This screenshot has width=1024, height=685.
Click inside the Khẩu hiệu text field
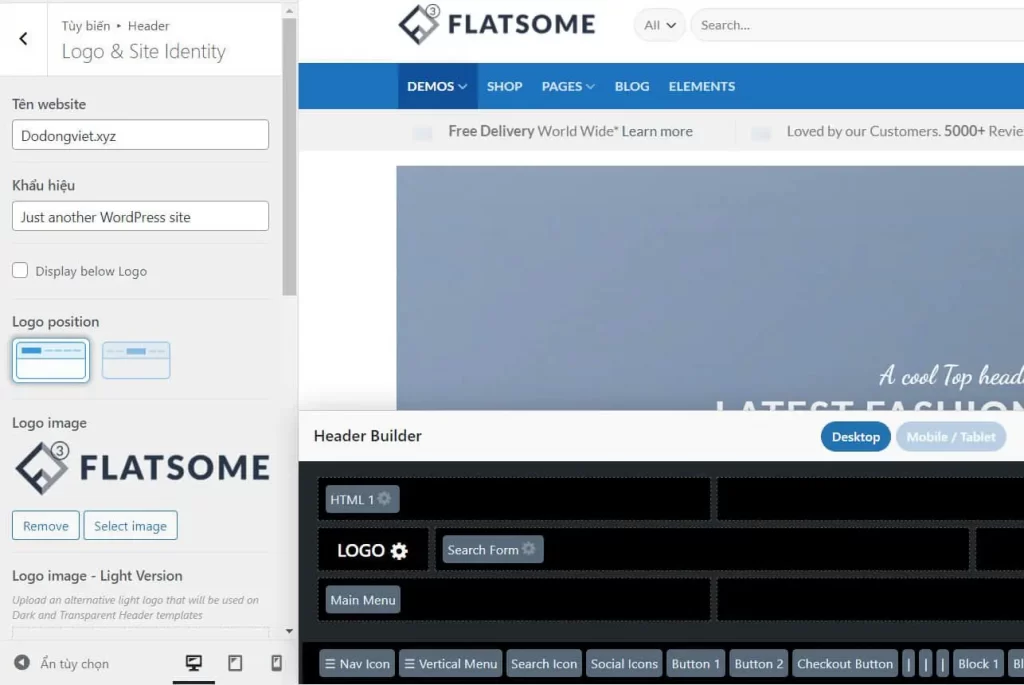(140, 216)
